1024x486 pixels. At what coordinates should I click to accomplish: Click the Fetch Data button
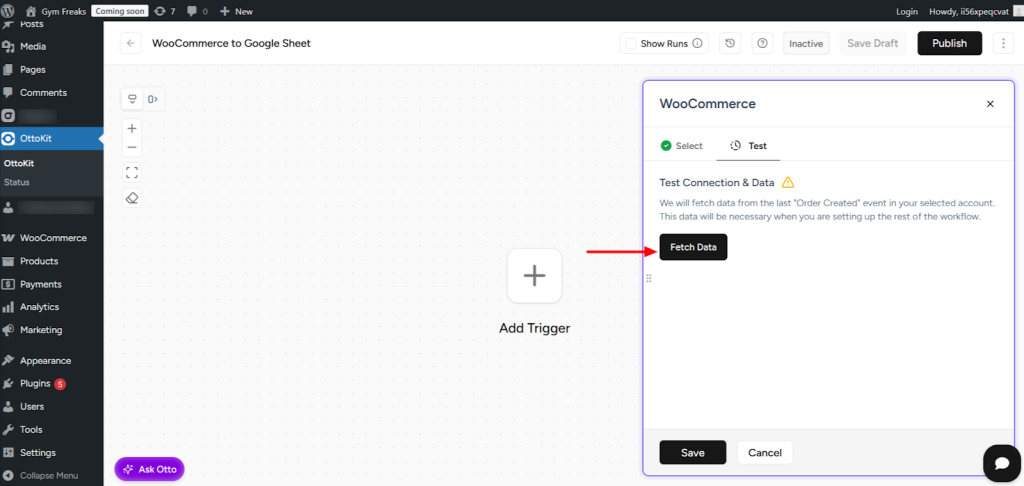[x=693, y=247]
